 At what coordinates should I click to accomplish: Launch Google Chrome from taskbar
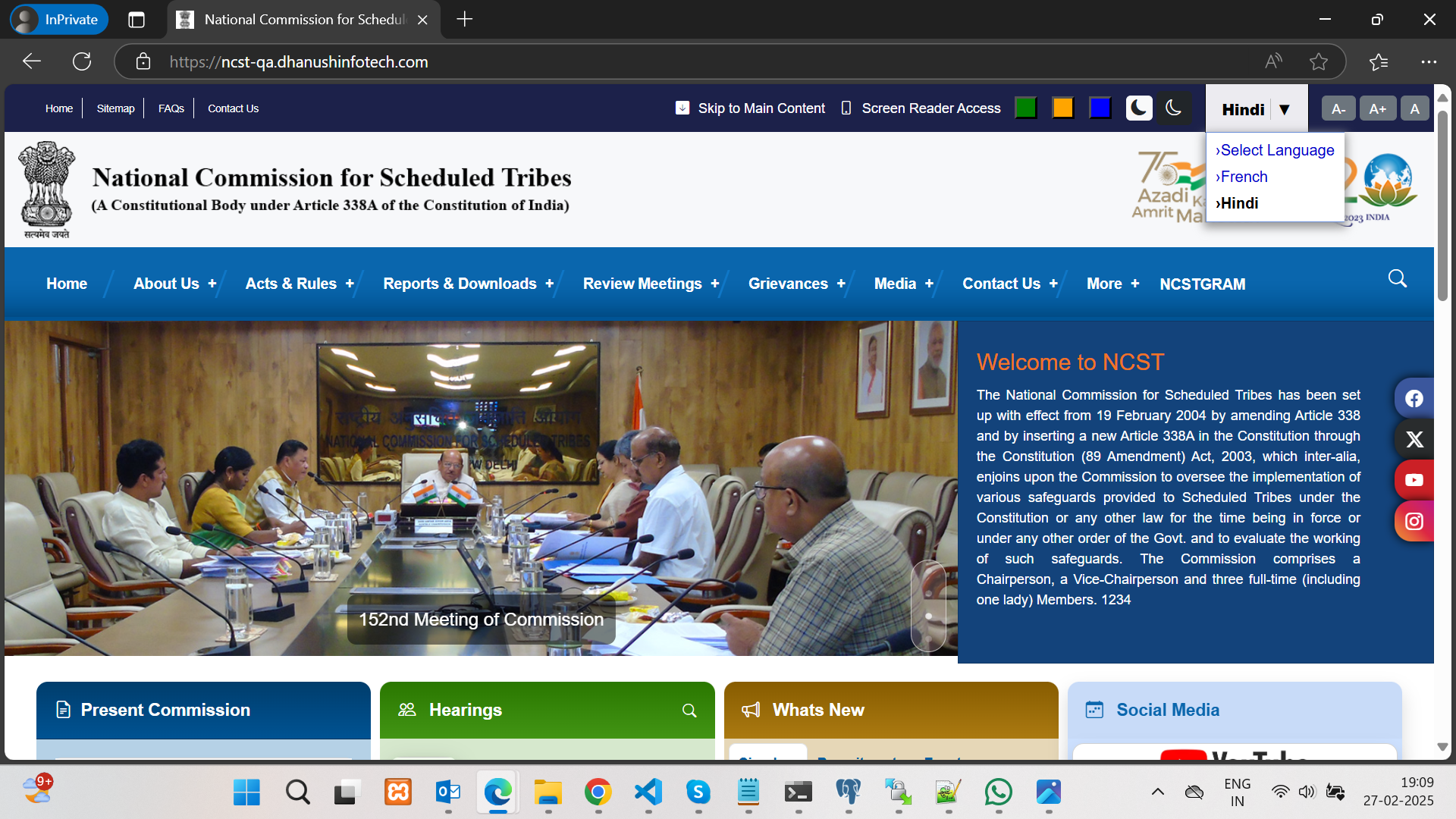[598, 792]
